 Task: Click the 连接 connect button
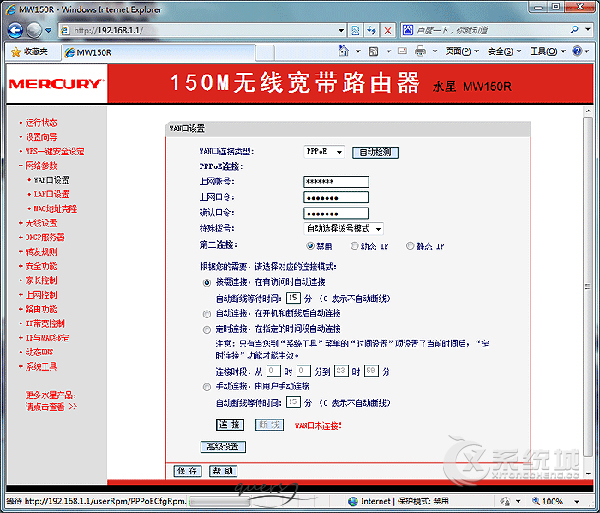point(230,425)
